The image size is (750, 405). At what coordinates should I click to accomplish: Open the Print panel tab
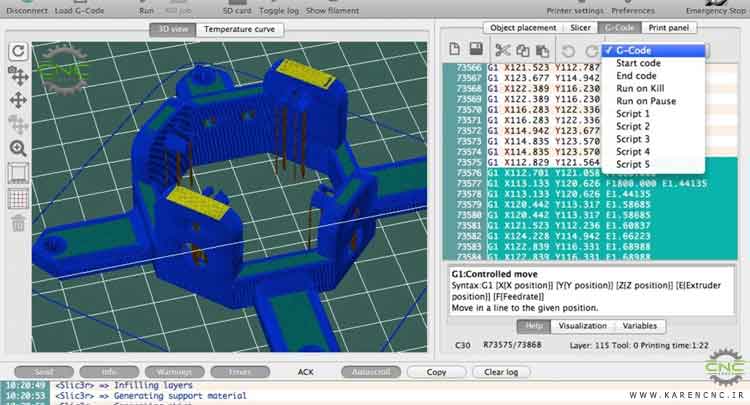coord(669,28)
